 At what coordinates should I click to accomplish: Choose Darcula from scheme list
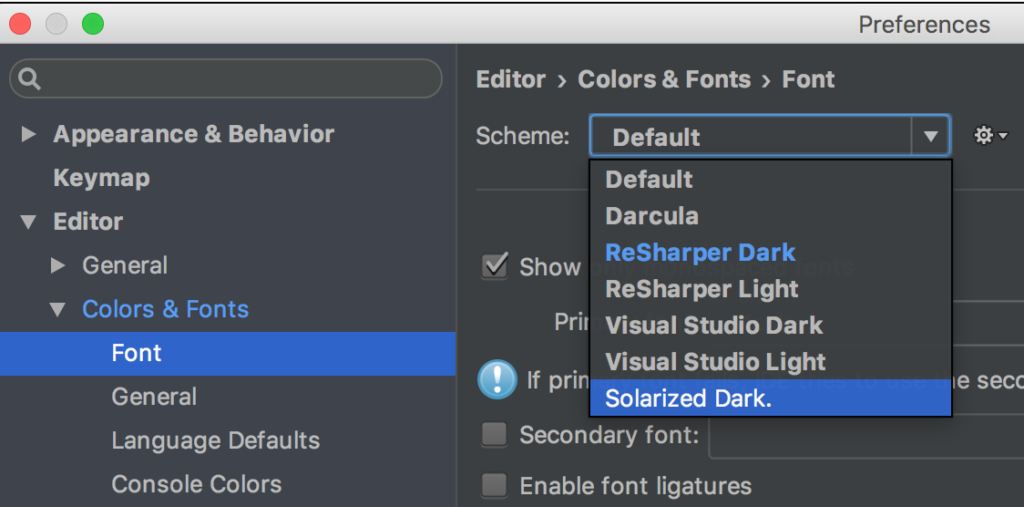point(652,216)
